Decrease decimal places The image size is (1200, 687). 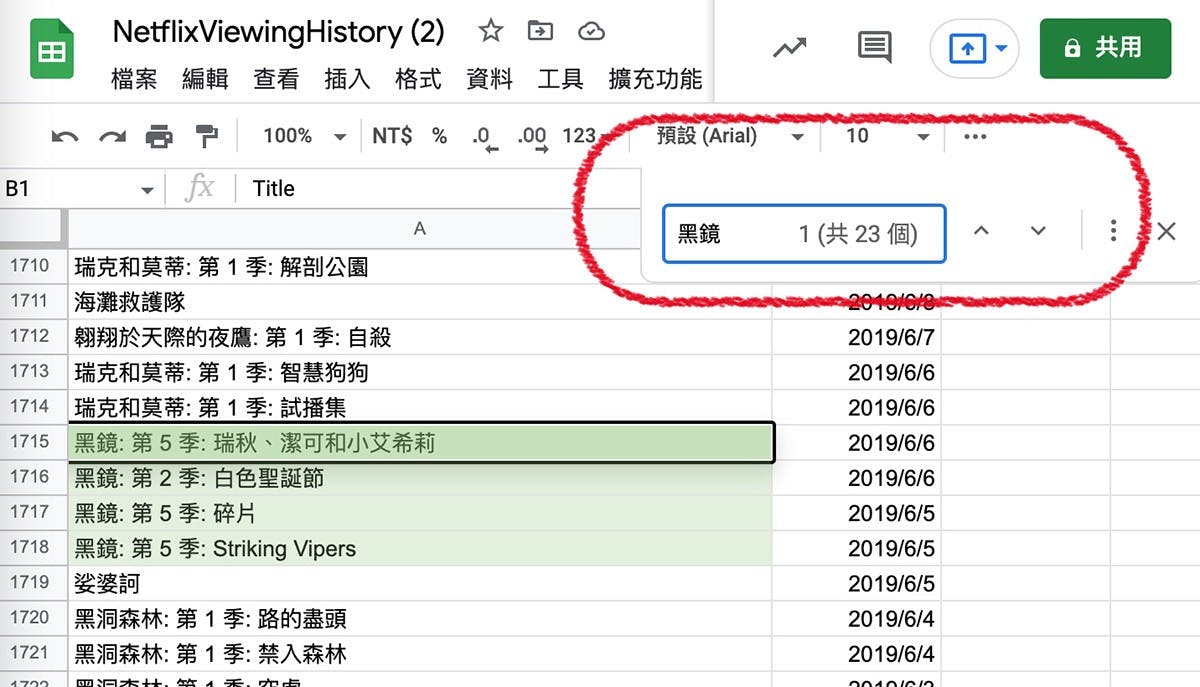(x=484, y=137)
